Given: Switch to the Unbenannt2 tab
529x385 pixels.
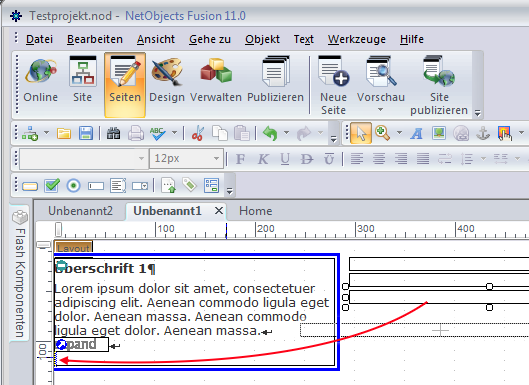Looking at the screenshot, I should point(80,211).
